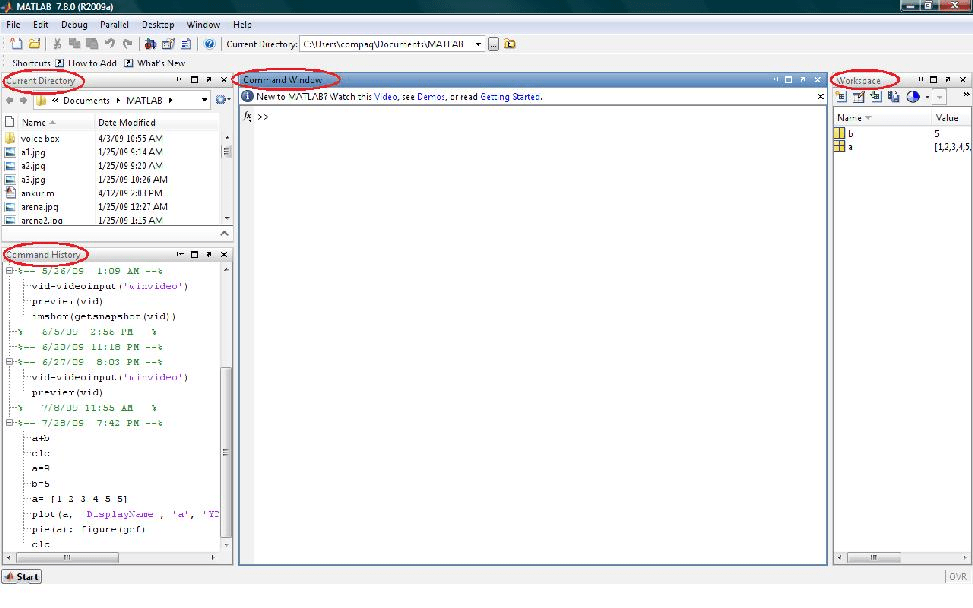This screenshot has width=973, height=608.
Task: Click the pie chart plot icon in Workspace
Action: click(912, 96)
